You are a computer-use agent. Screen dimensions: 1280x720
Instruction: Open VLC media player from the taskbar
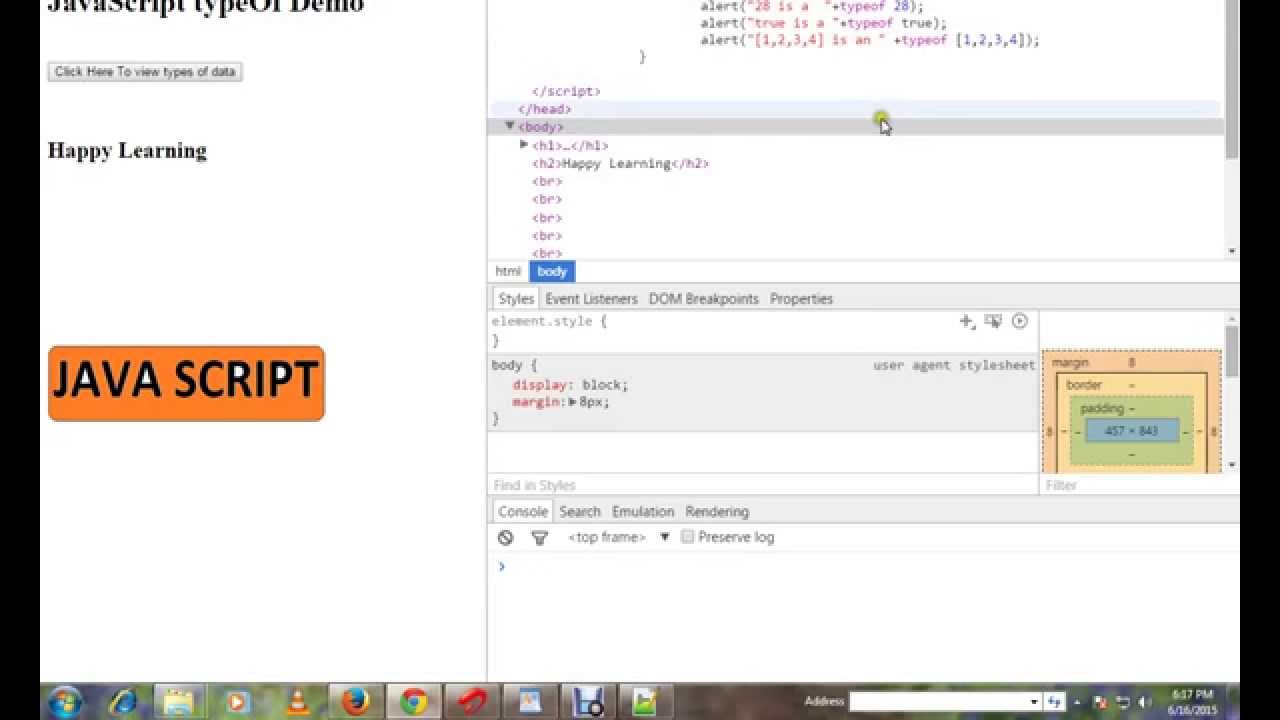297,701
